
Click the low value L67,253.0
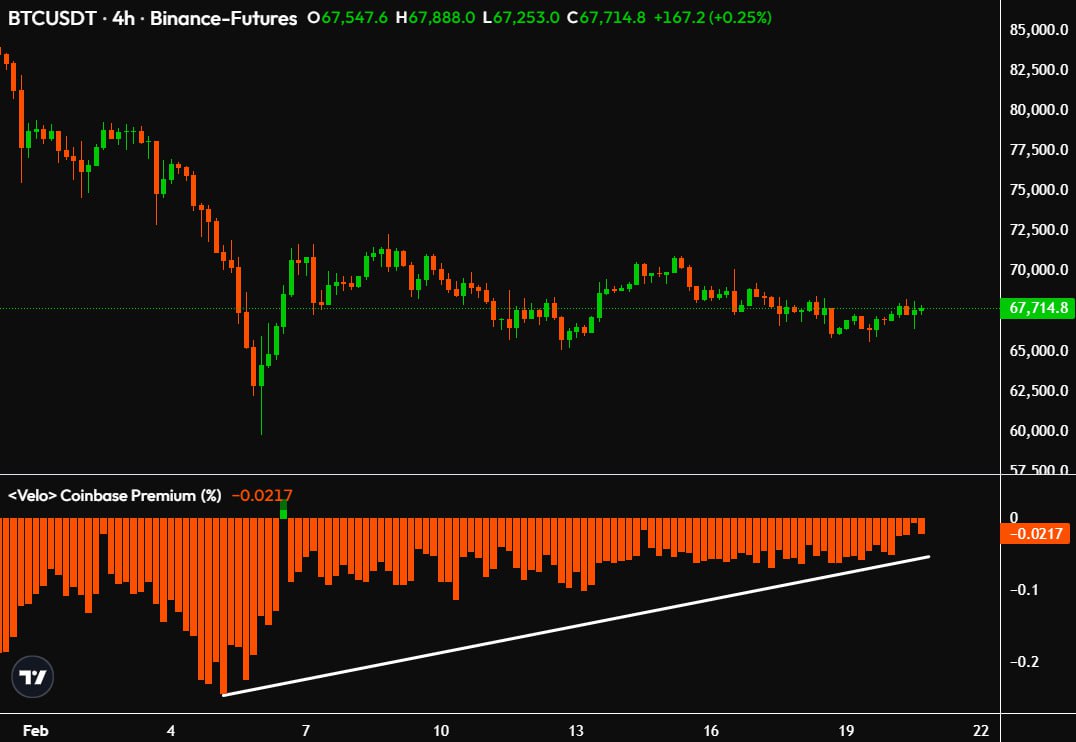[x=521, y=18]
